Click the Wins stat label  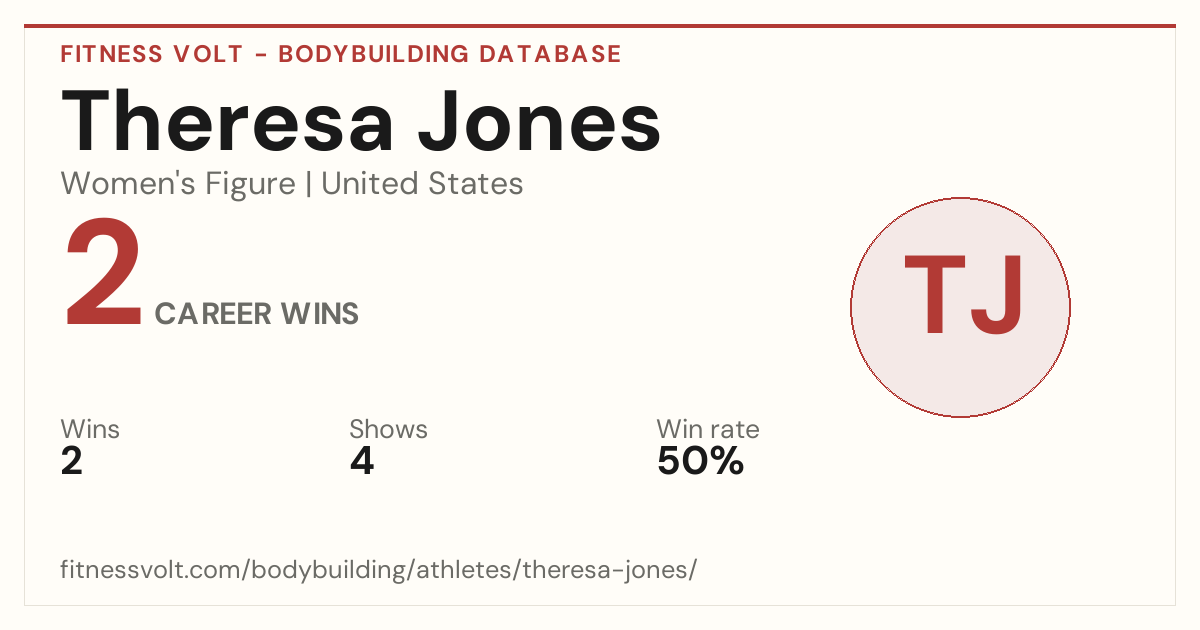pyautogui.click(x=90, y=429)
